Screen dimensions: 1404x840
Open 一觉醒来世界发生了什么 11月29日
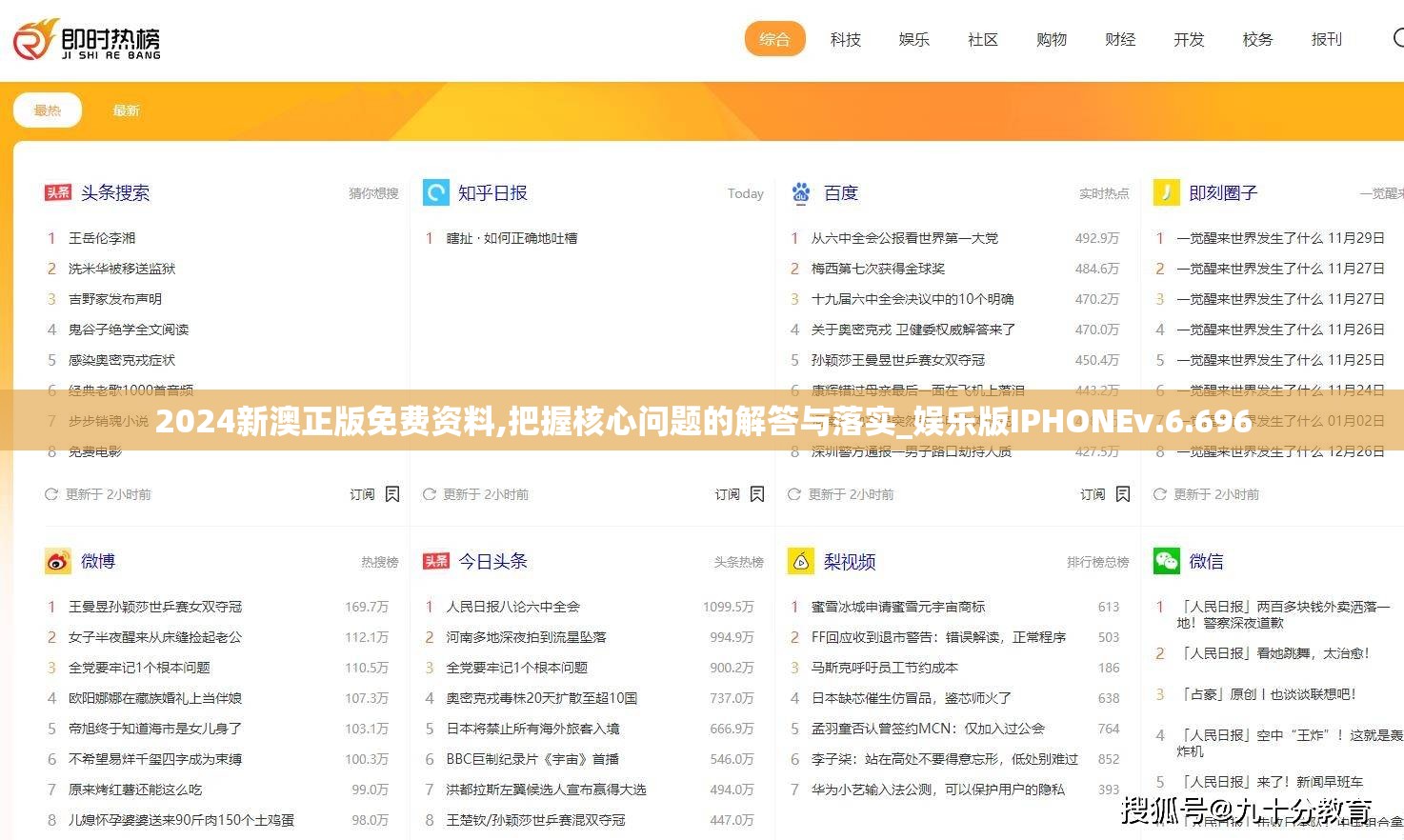coord(1281,238)
